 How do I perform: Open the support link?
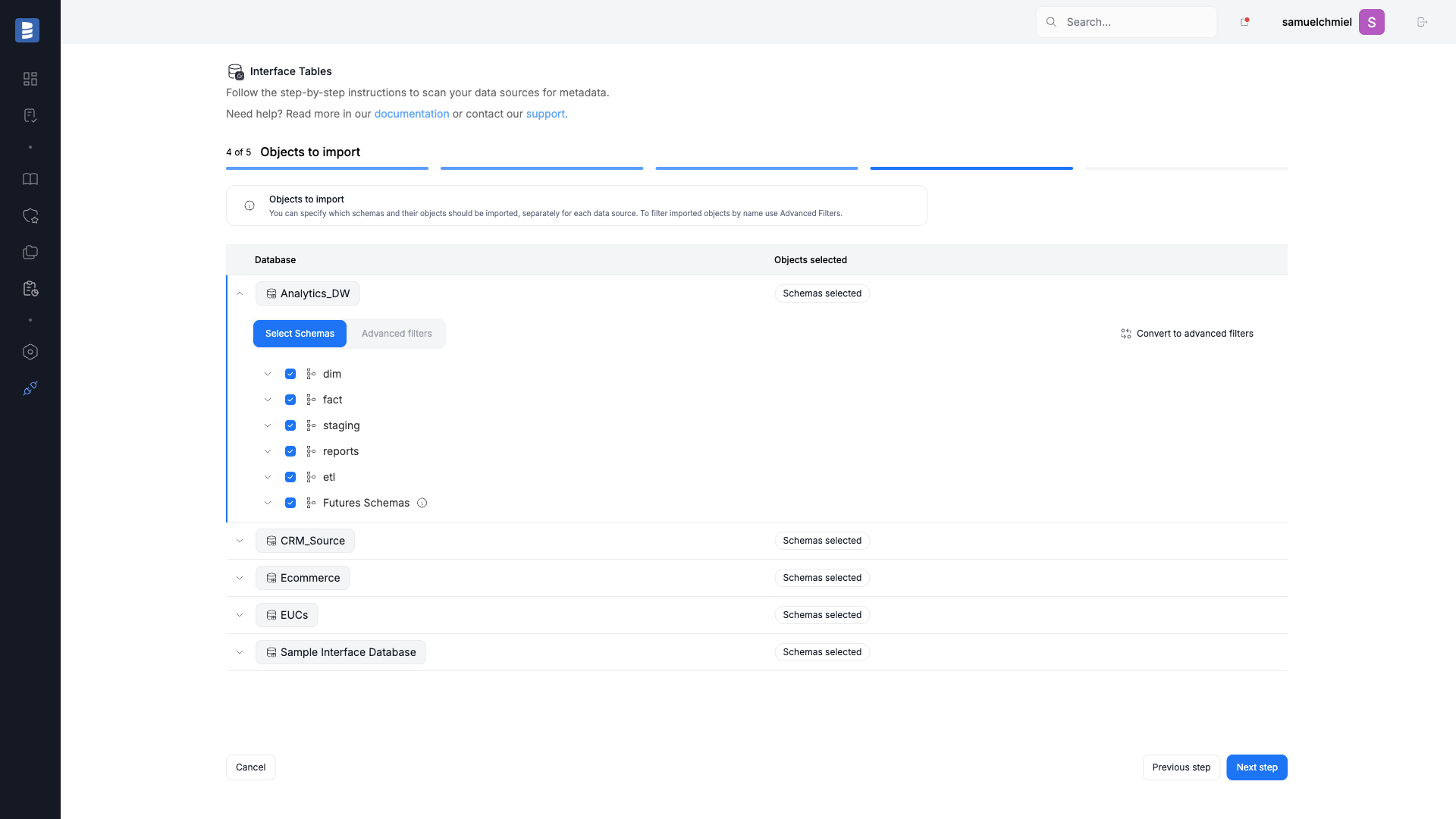click(x=547, y=114)
